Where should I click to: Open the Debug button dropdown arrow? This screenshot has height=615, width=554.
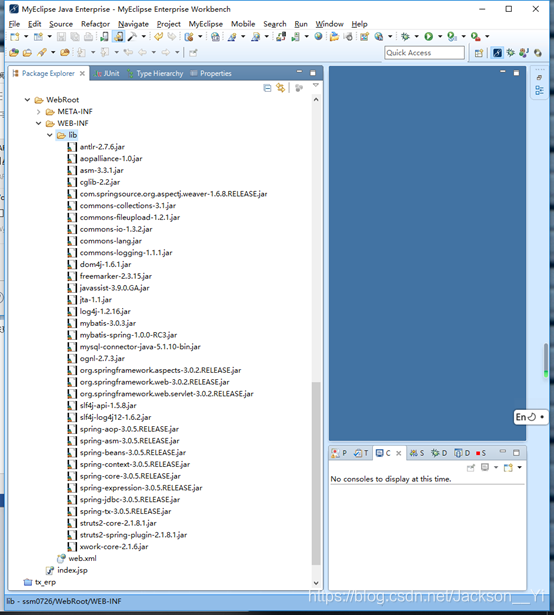pos(416,36)
